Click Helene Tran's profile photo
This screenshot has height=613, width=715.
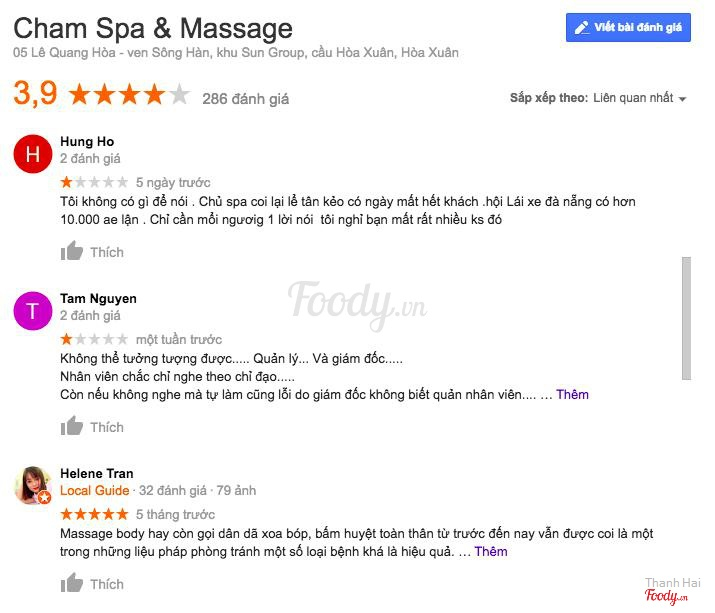[x=32, y=485]
